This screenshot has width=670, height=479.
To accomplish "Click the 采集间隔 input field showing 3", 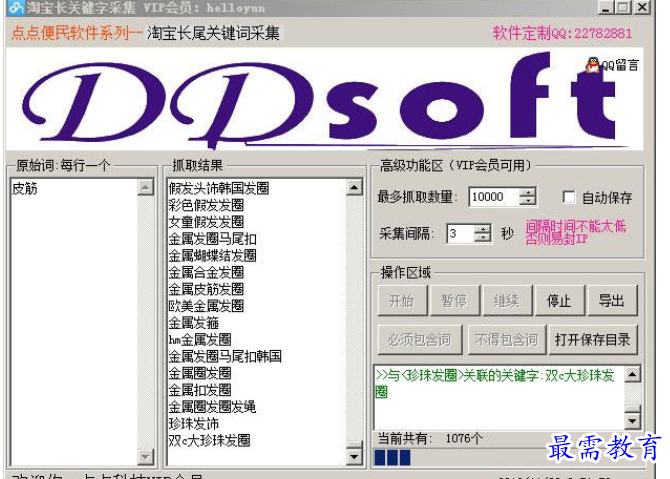I will click(x=460, y=234).
